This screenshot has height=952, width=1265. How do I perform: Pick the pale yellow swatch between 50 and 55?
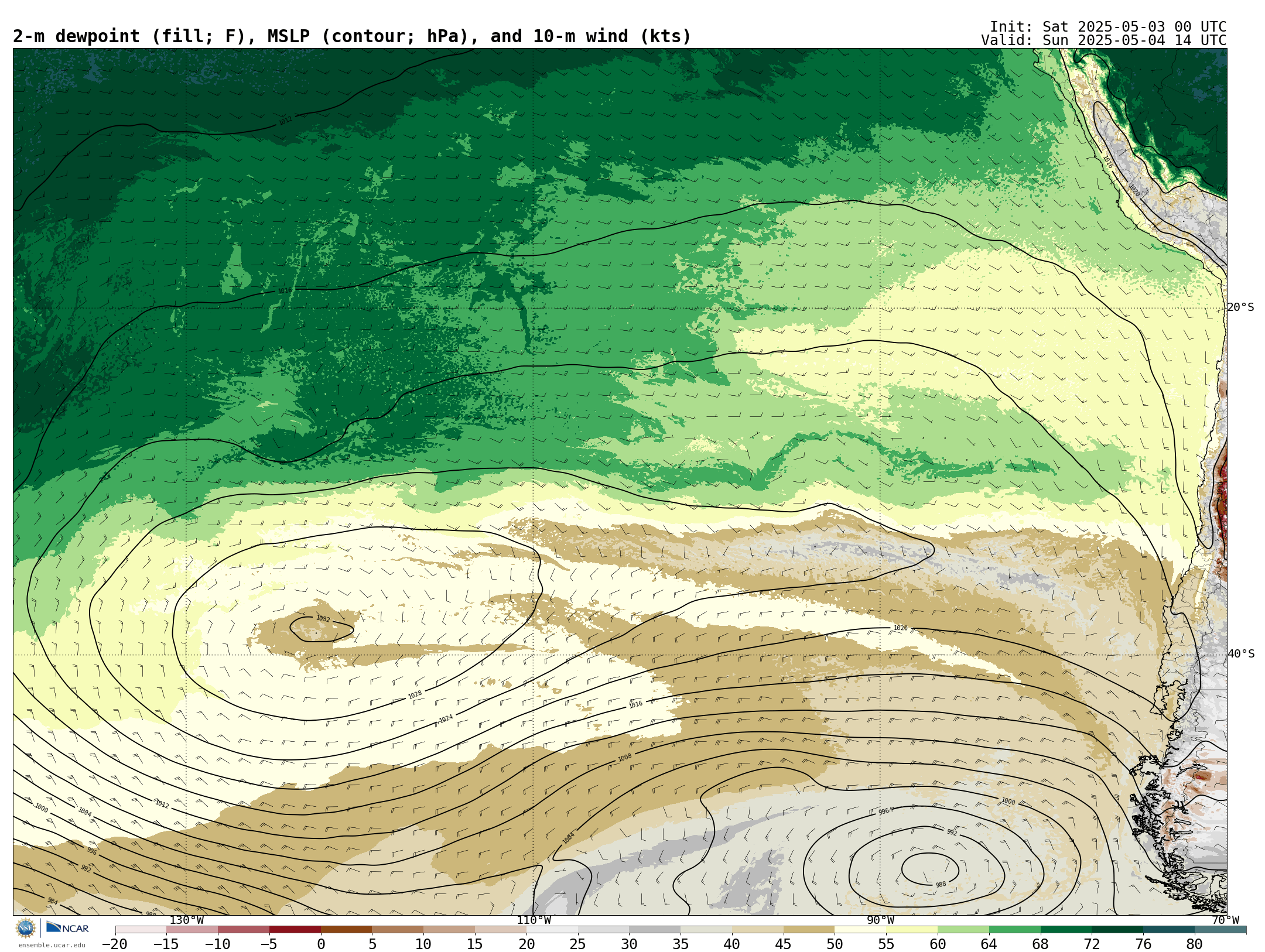coord(860,930)
